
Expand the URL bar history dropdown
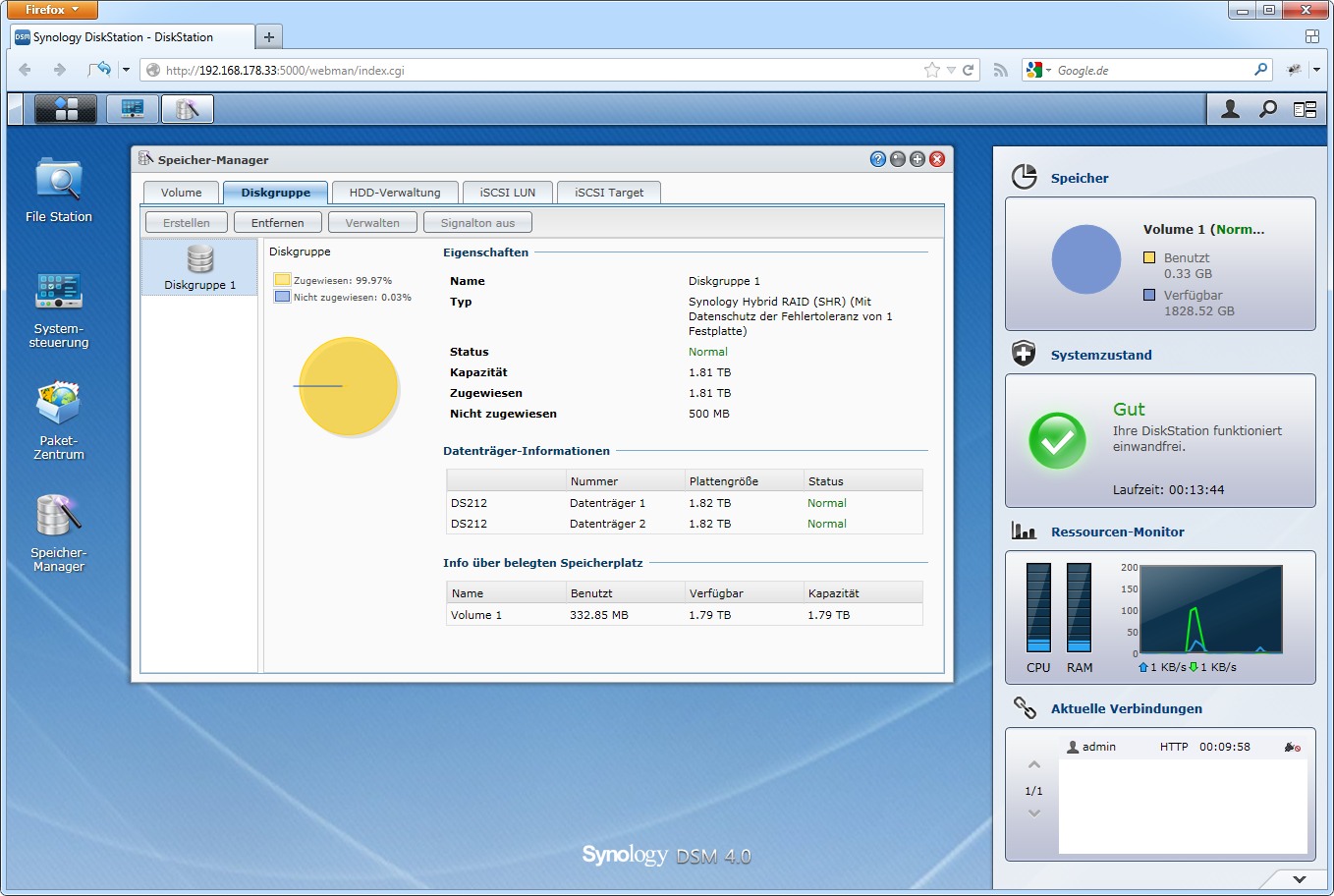point(950,70)
